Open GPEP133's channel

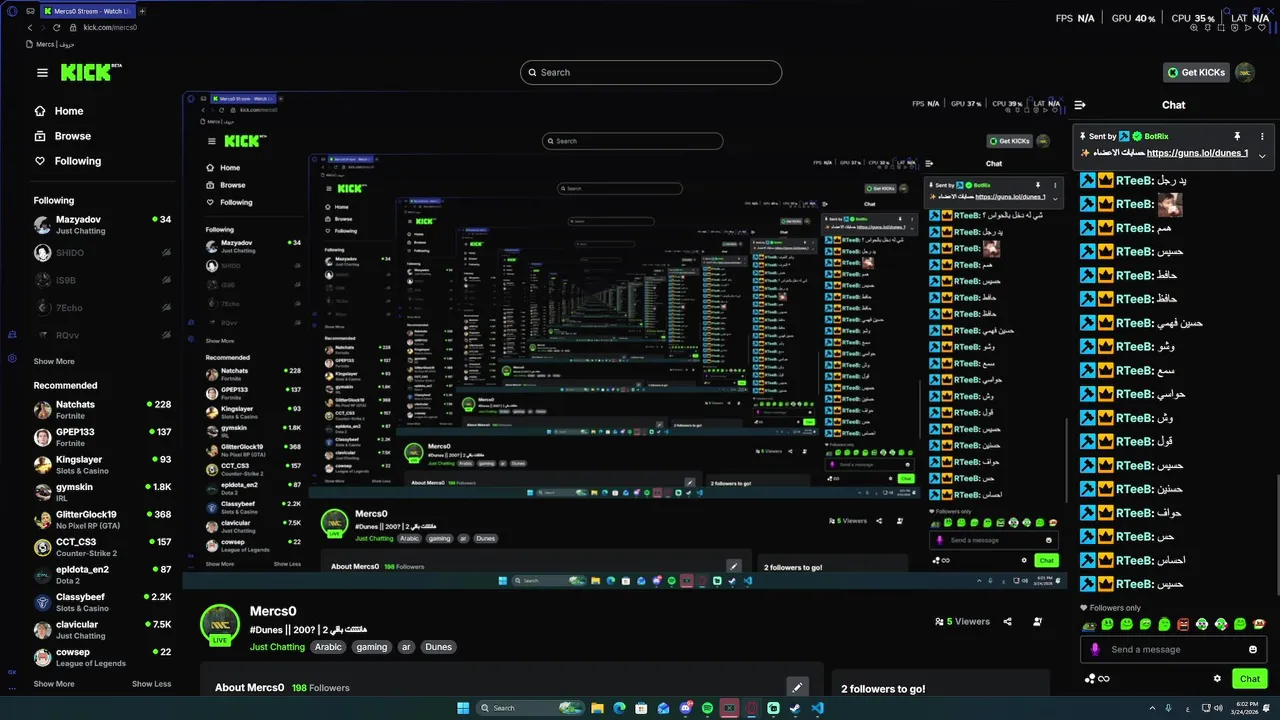102,437
